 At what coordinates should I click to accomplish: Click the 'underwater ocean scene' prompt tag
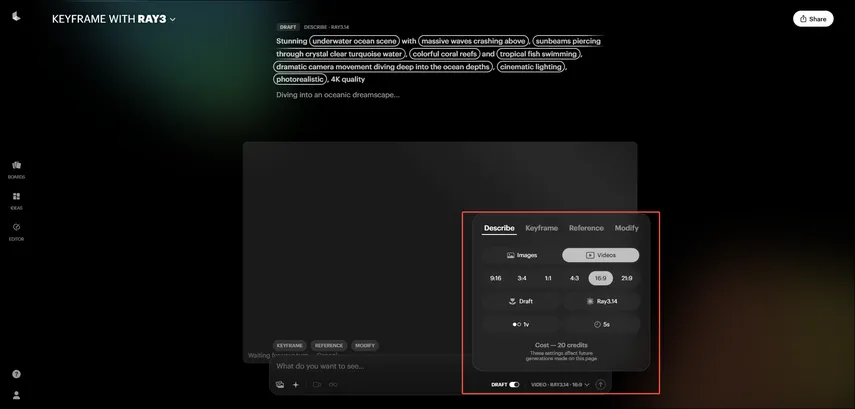click(354, 41)
